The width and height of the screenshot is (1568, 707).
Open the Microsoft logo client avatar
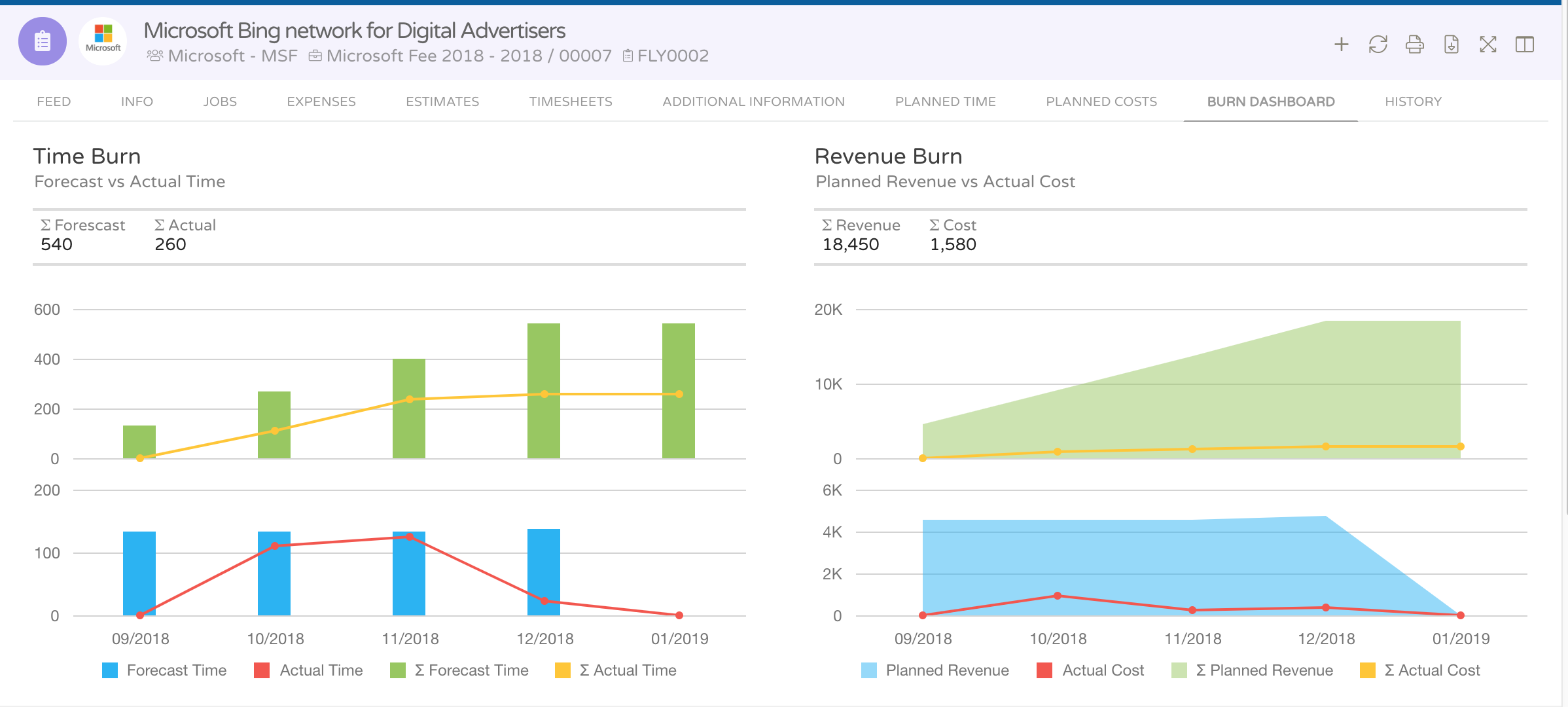pyautogui.click(x=103, y=41)
